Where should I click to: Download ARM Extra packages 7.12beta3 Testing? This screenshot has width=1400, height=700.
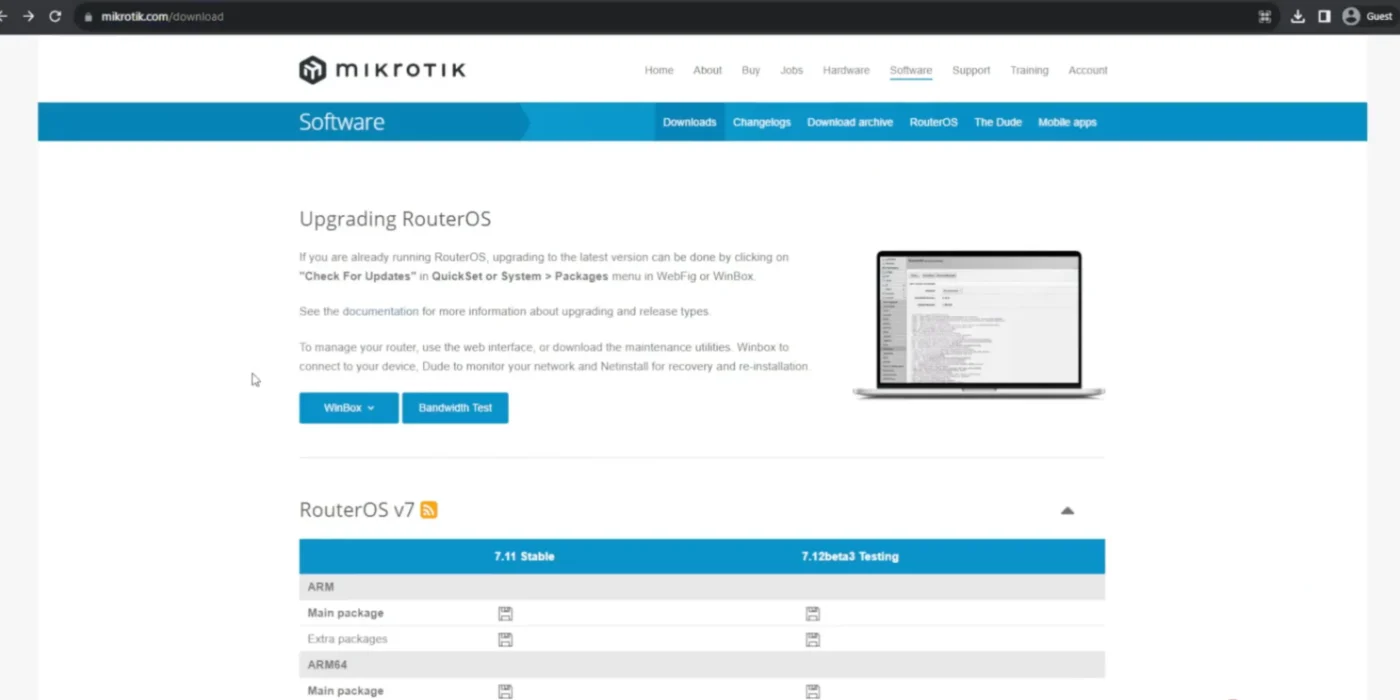812,639
